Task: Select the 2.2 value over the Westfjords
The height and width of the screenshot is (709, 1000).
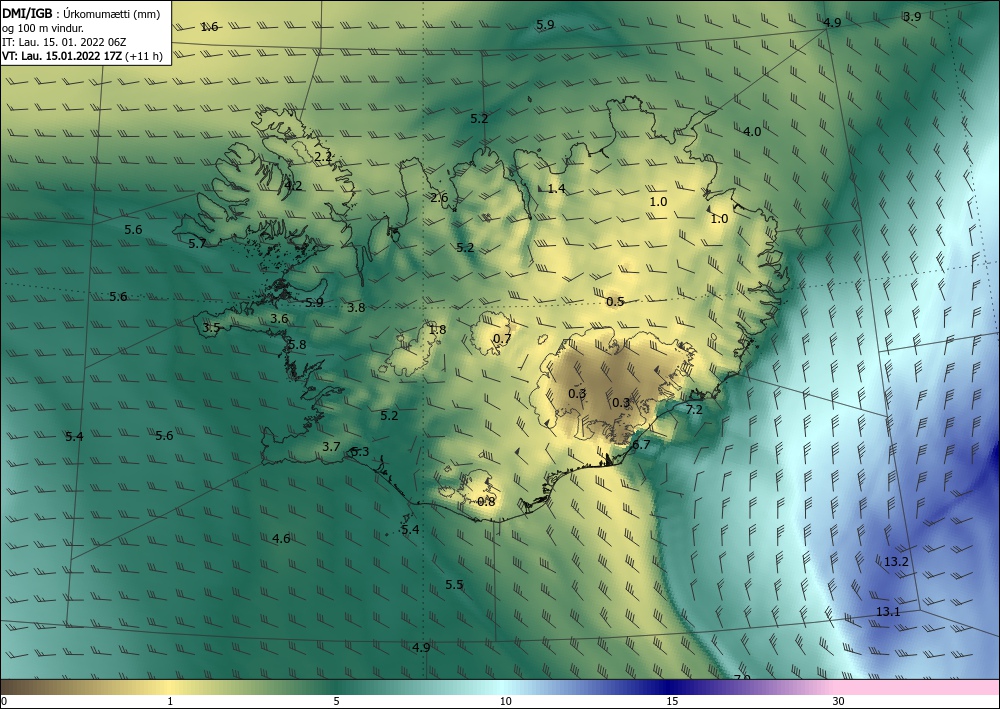Action: [323, 156]
